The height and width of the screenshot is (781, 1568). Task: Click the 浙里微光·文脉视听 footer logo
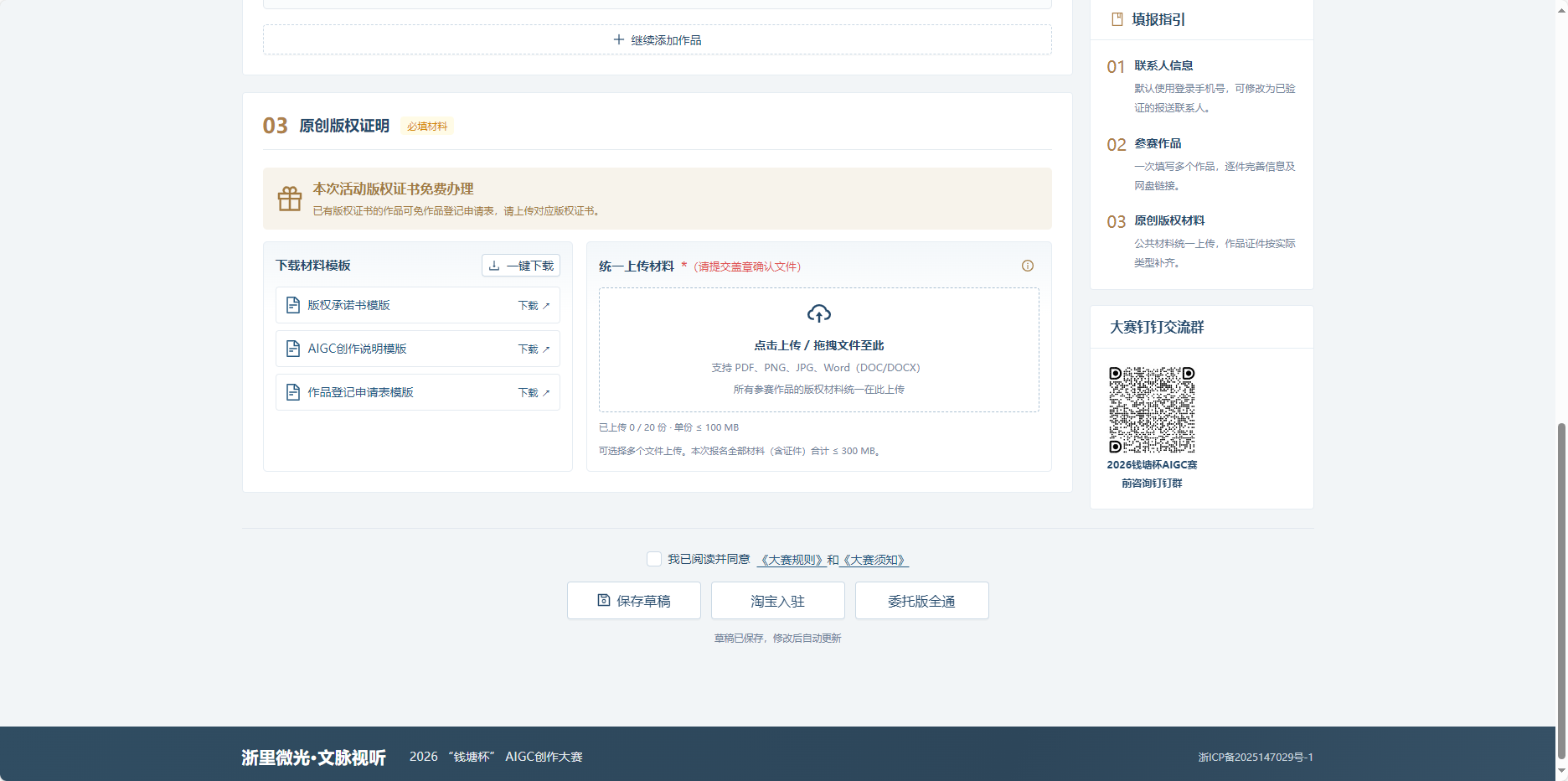313,758
